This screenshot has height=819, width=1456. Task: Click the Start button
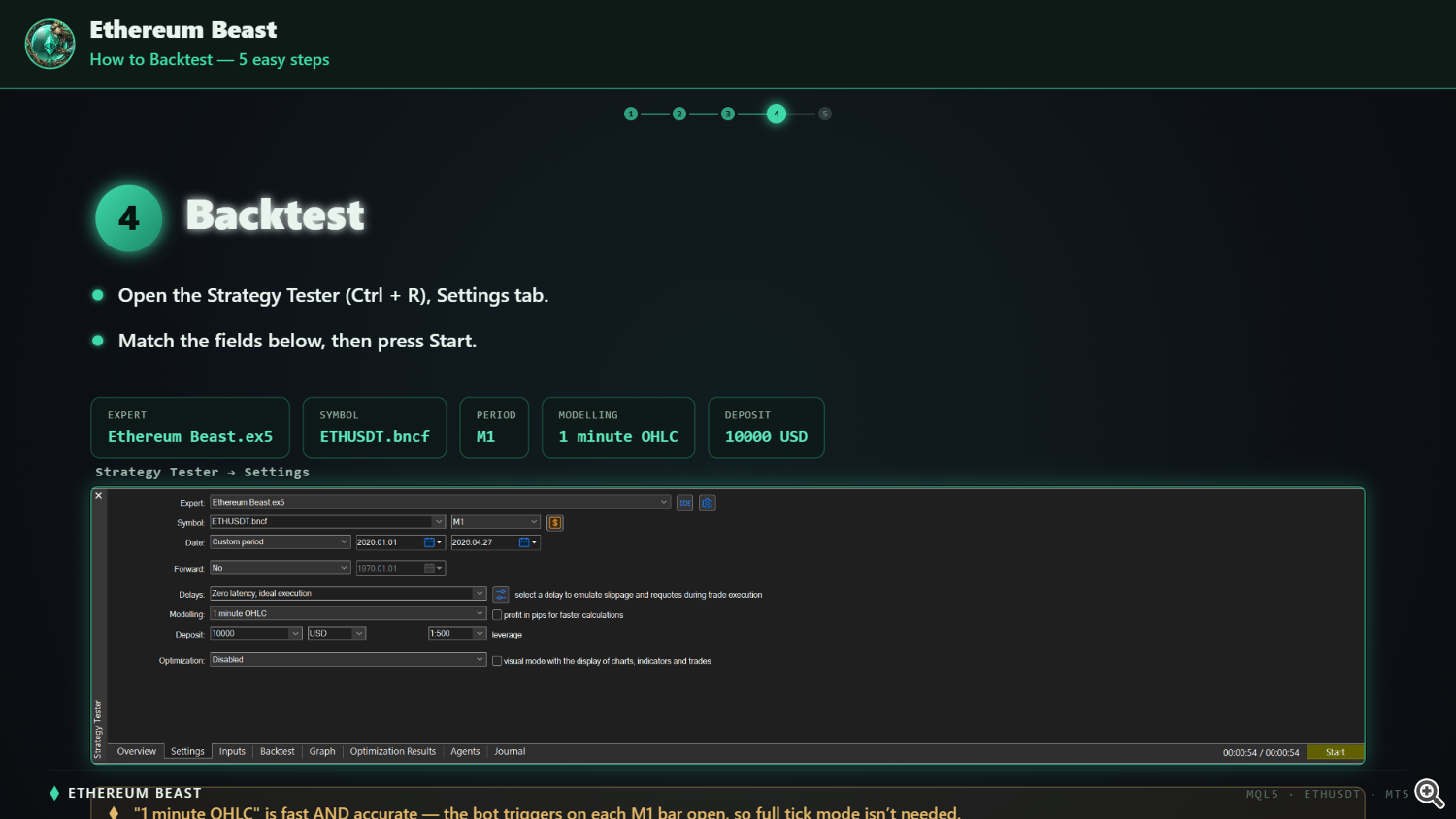1336,753
